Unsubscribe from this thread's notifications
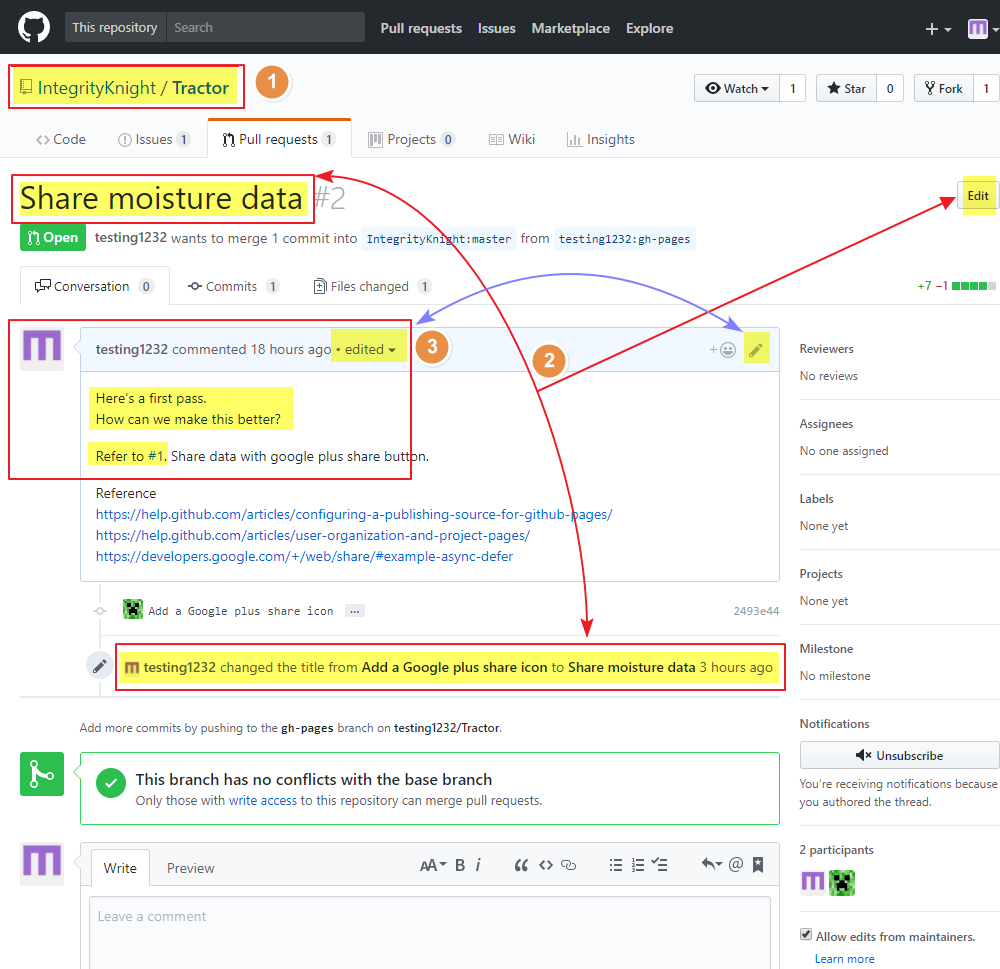This screenshot has width=1000, height=969. 898,755
